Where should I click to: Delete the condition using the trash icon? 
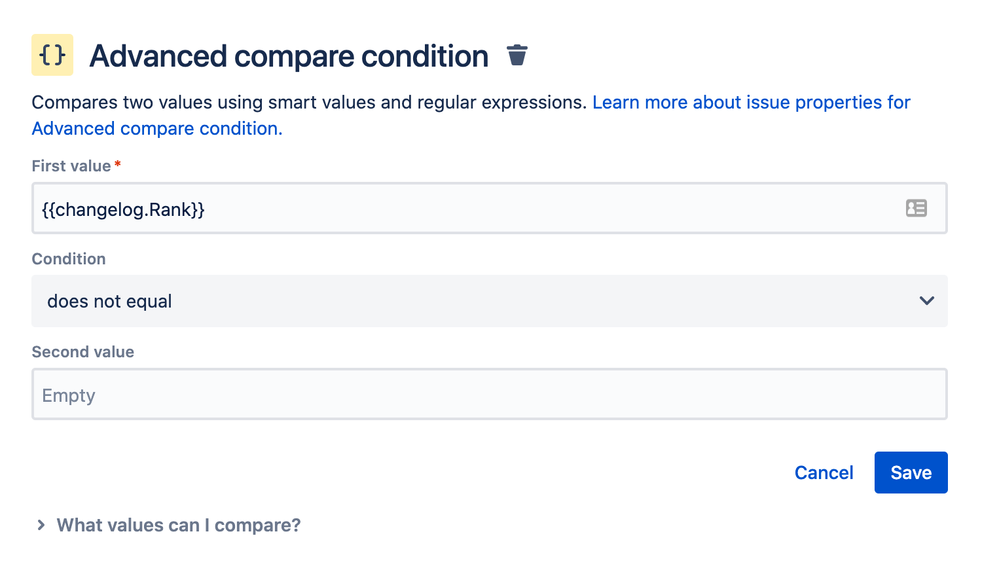[x=517, y=56]
